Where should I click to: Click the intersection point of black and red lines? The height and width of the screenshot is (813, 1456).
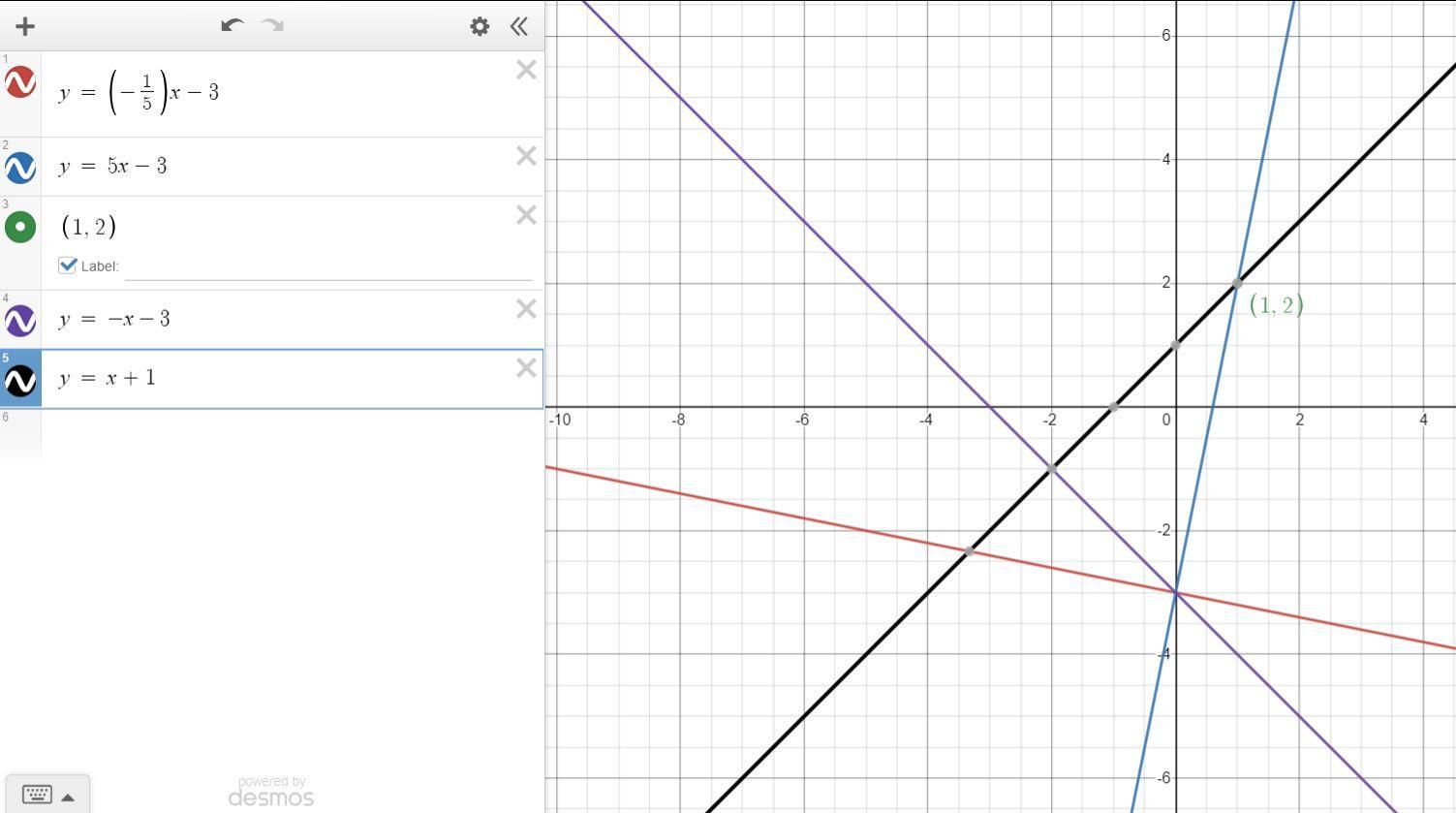[x=969, y=551]
